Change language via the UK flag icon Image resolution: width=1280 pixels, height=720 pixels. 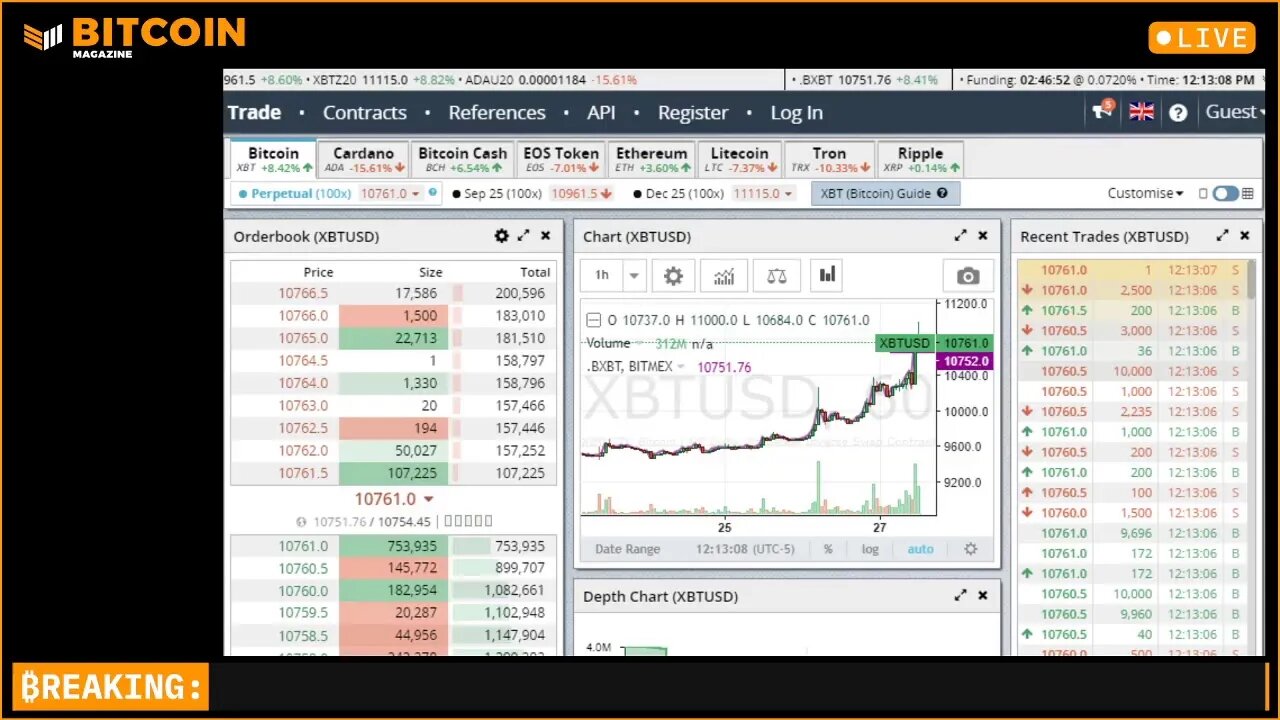pos(1141,112)
